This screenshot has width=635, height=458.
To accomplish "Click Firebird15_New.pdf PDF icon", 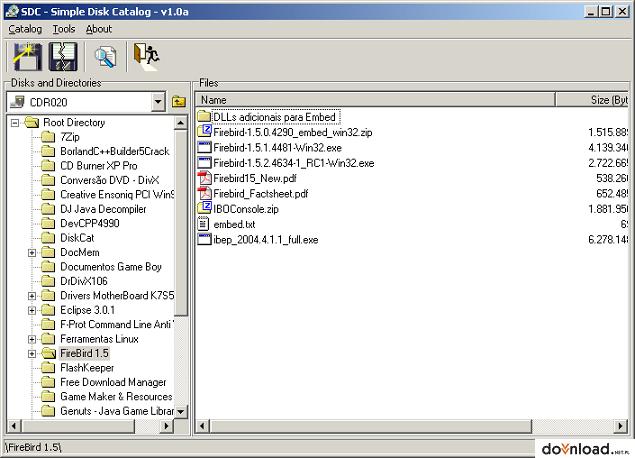I will point(204,178).
